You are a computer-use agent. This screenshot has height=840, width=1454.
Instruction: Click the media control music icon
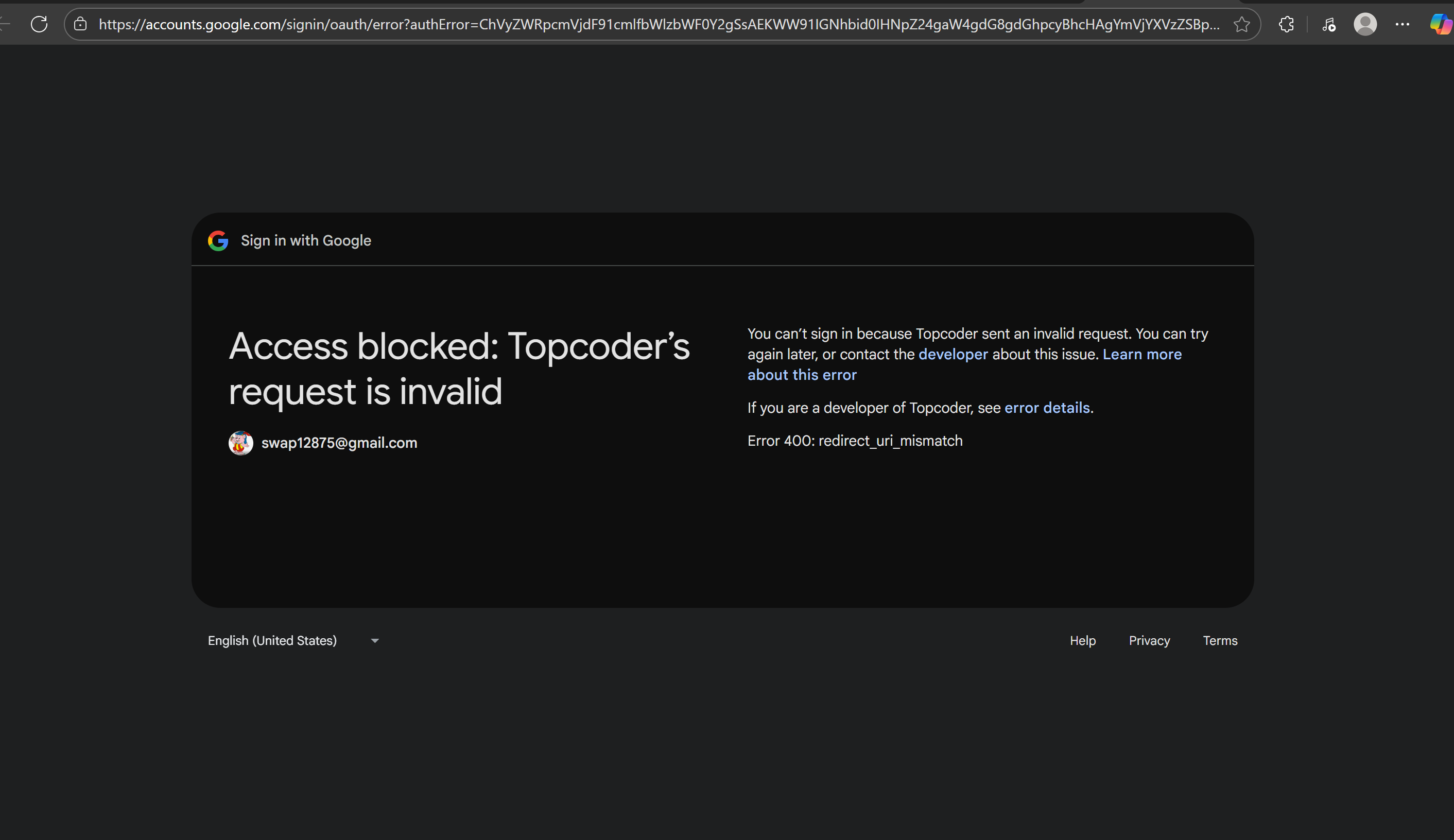(x=1329, y=24)
